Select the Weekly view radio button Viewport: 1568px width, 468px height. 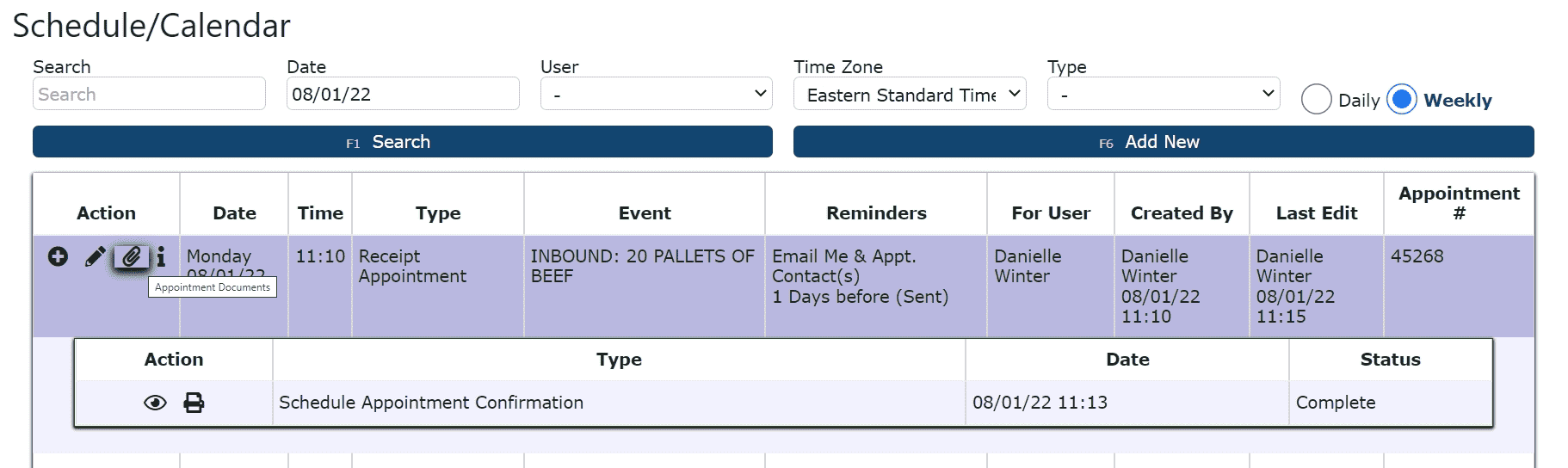click(1402, 100)
